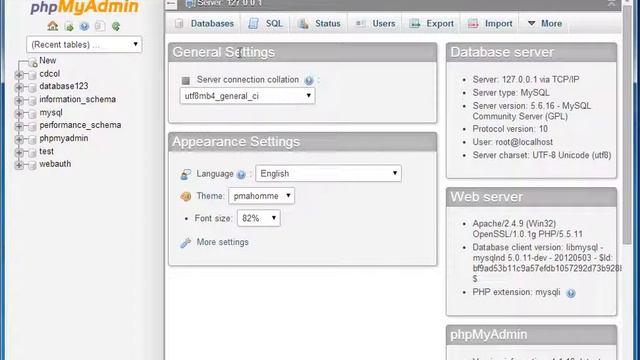Click the Language icon in Appearance Settings
640x360 pixels.
pyautogui.click(x=186, y=174)
